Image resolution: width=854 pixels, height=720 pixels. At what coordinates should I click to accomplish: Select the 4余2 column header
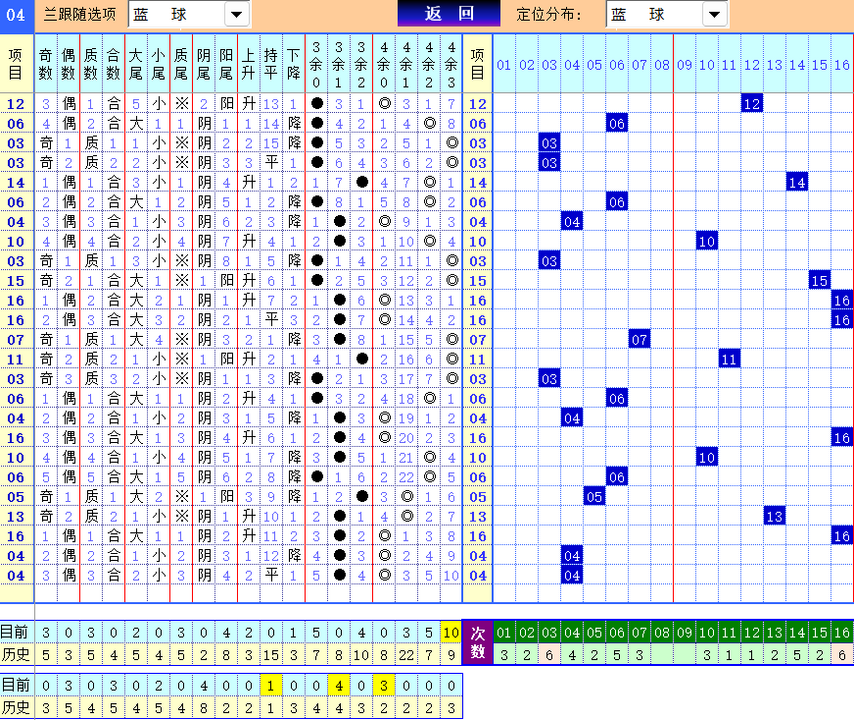point(429,64)
